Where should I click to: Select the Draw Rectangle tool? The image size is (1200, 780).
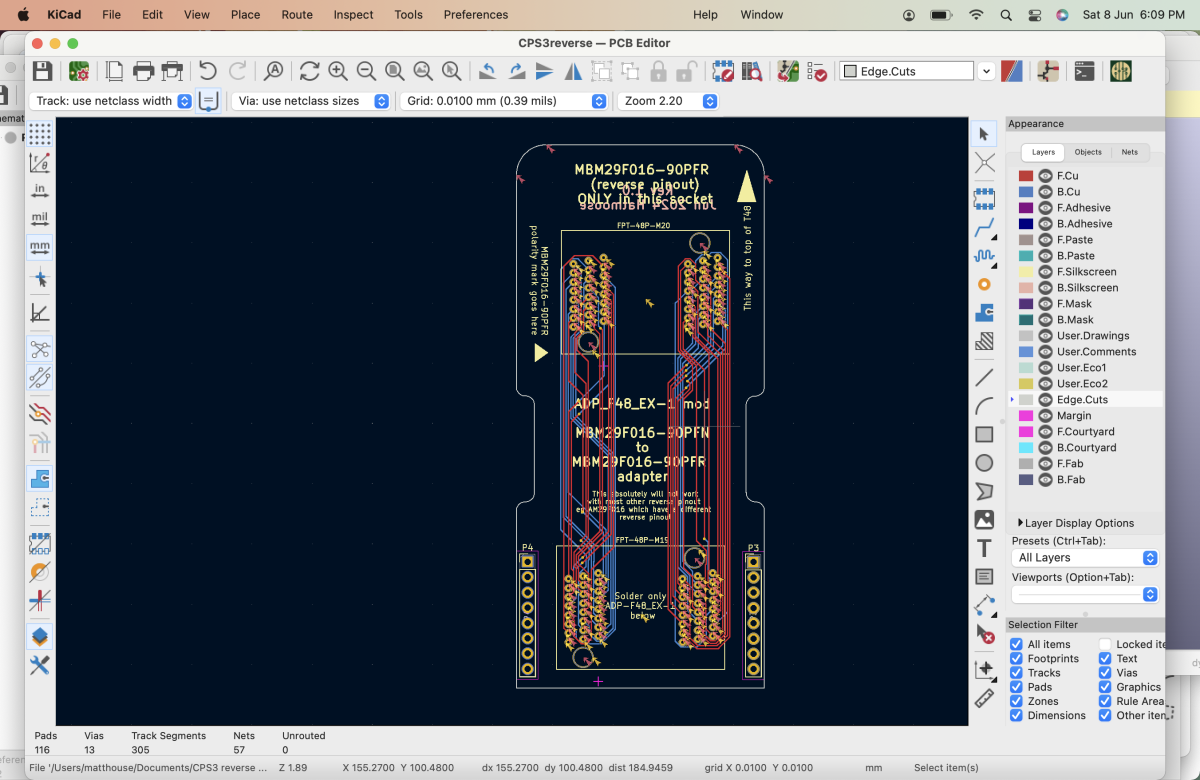984,434
